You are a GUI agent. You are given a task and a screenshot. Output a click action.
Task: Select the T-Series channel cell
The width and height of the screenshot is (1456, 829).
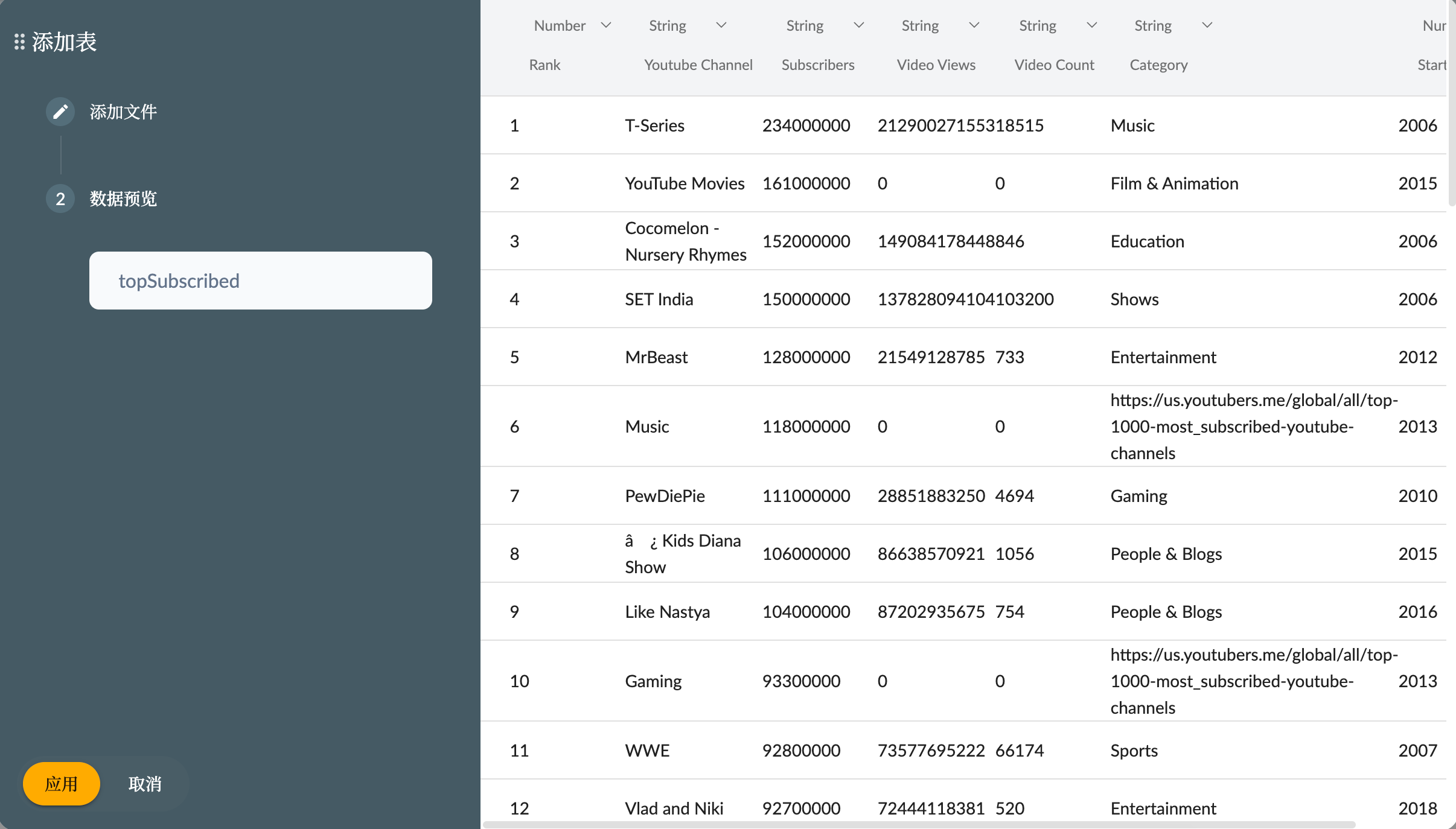pyautogui.click(x=654, y=125)
